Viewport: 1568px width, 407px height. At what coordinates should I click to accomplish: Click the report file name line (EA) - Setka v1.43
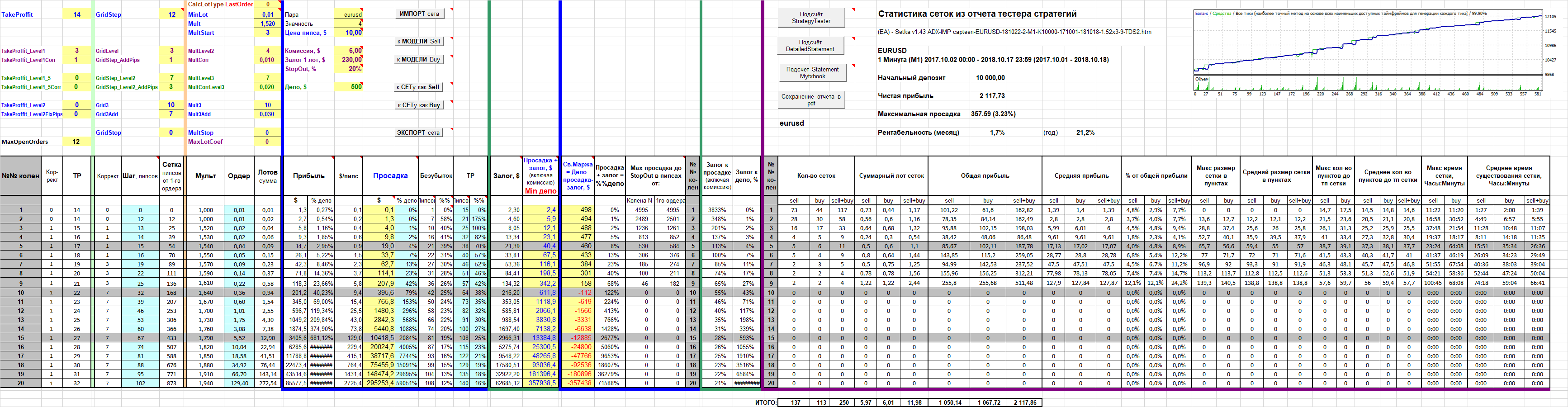(x=1014, y=32)
